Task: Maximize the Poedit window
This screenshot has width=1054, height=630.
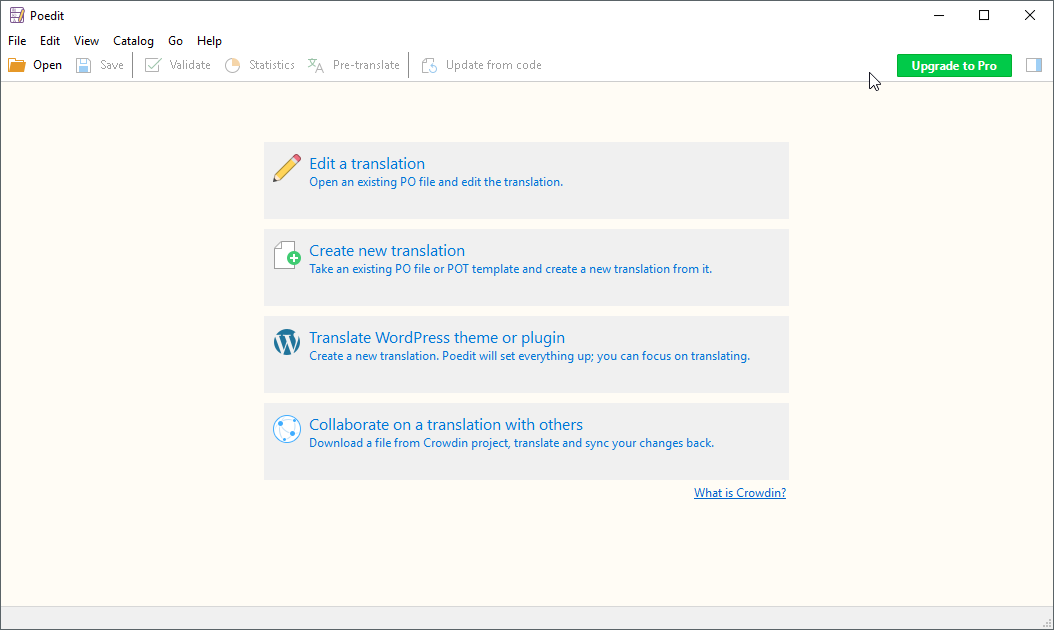Action: point(984,15)
